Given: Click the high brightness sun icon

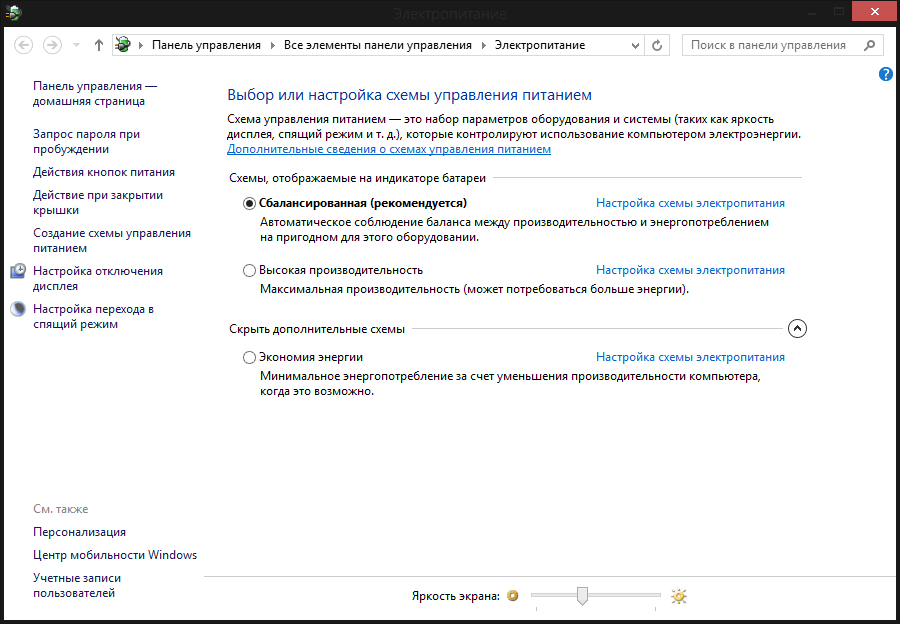Looking at the screenshot, I should coord(679,596).
